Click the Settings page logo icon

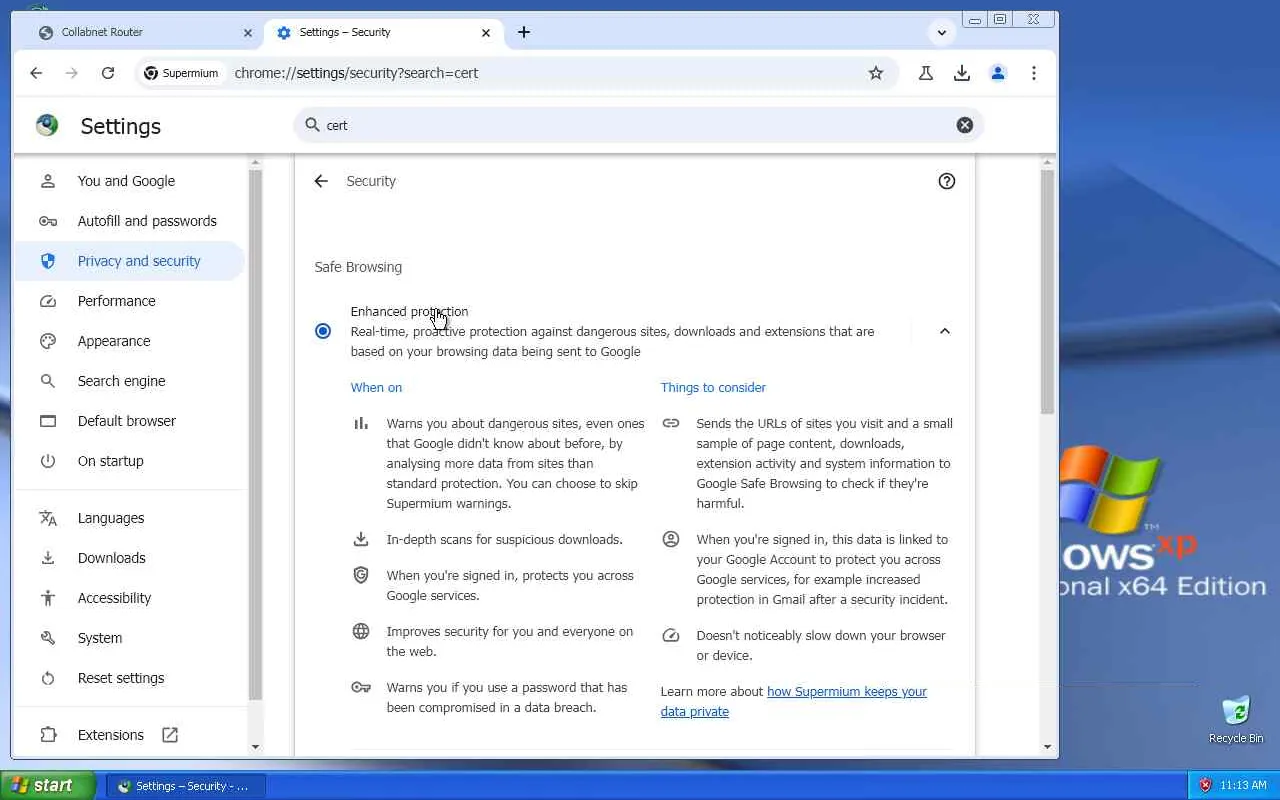pos(47,125)
